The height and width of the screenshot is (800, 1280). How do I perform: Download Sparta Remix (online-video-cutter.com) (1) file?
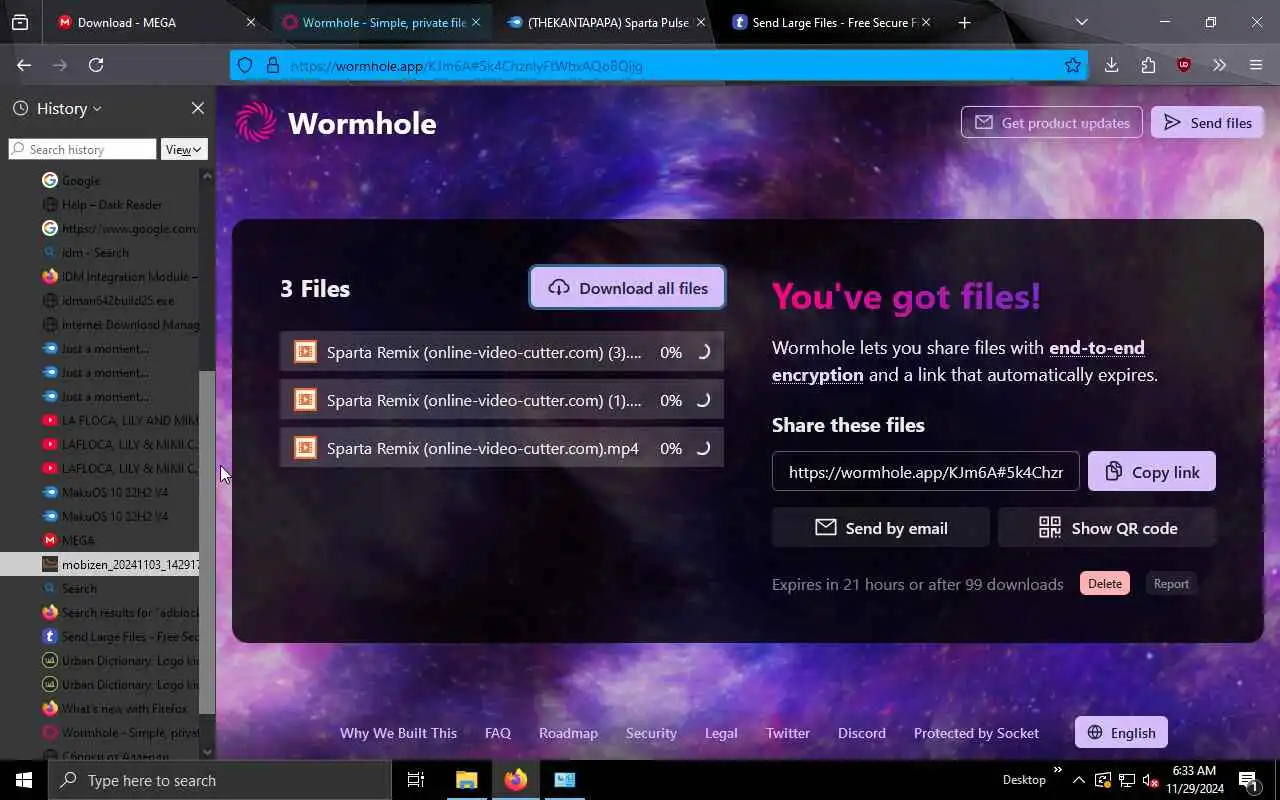(x=502, y=400)
